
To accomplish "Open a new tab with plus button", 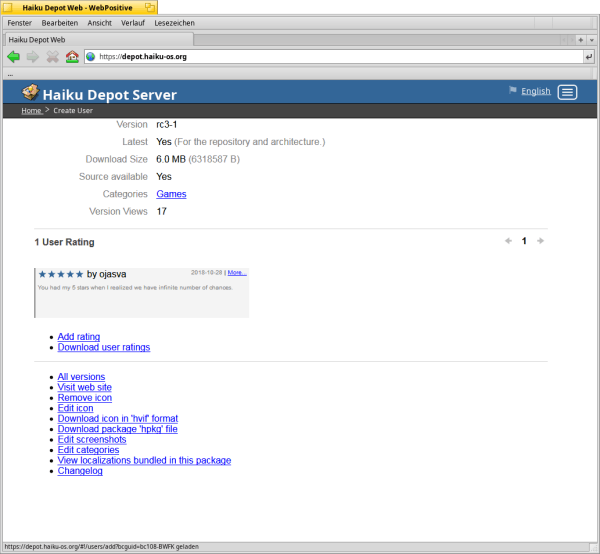I will coord(581,39).
